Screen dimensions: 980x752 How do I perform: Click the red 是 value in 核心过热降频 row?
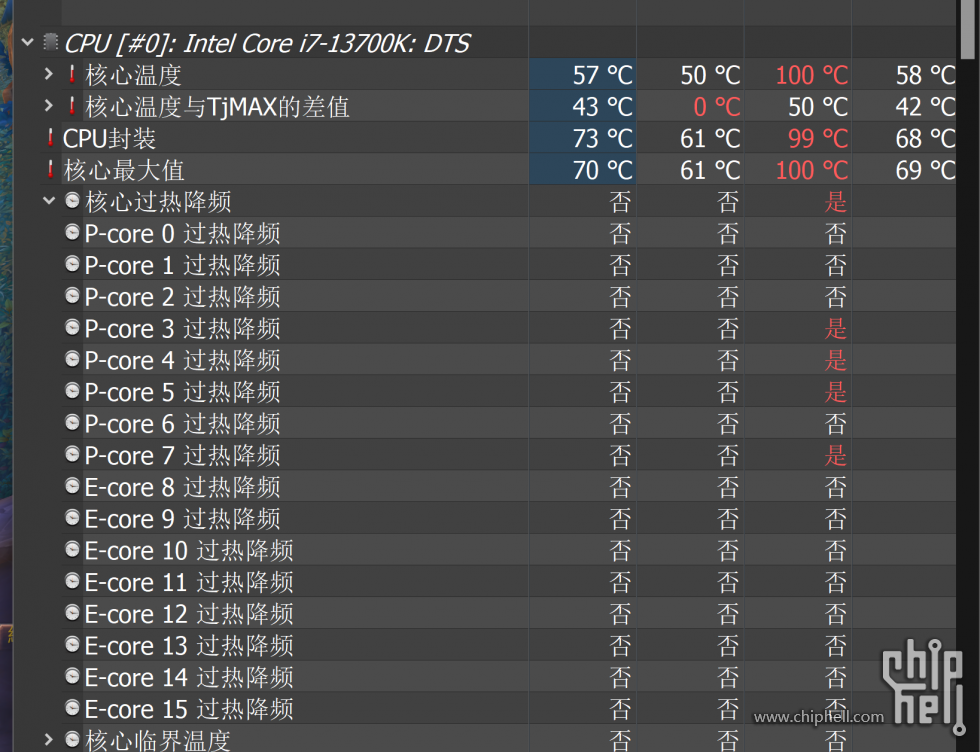pos(836,202)
